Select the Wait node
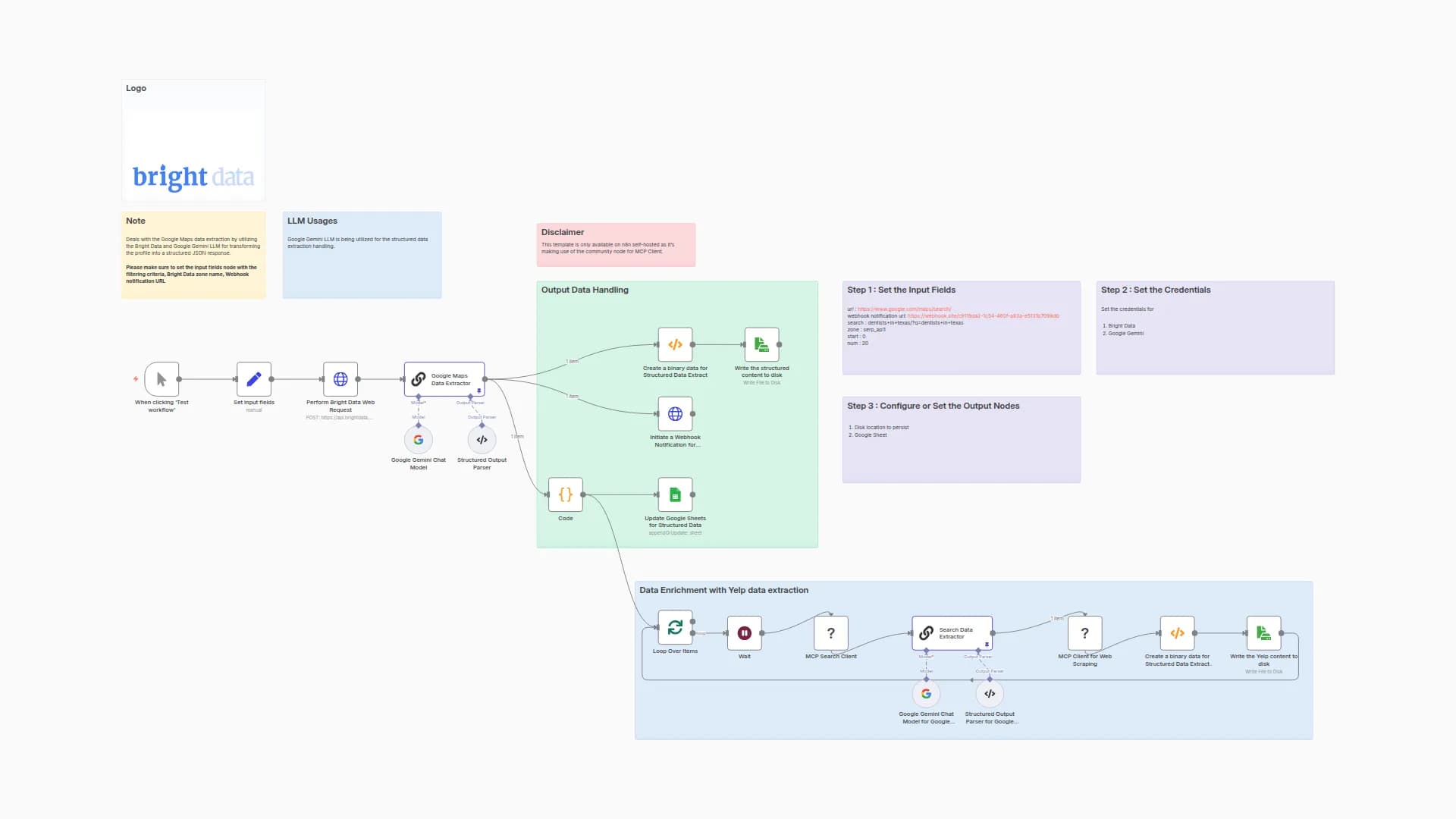 tap(745, 633)
